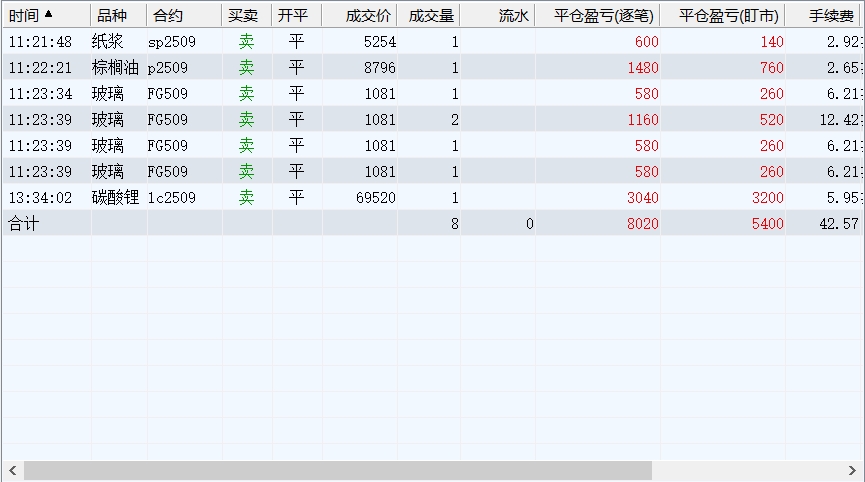This screenshot has height=482, width=865.
Task: Select the 碳酸锂 product cell
Action: click(115, 197)
